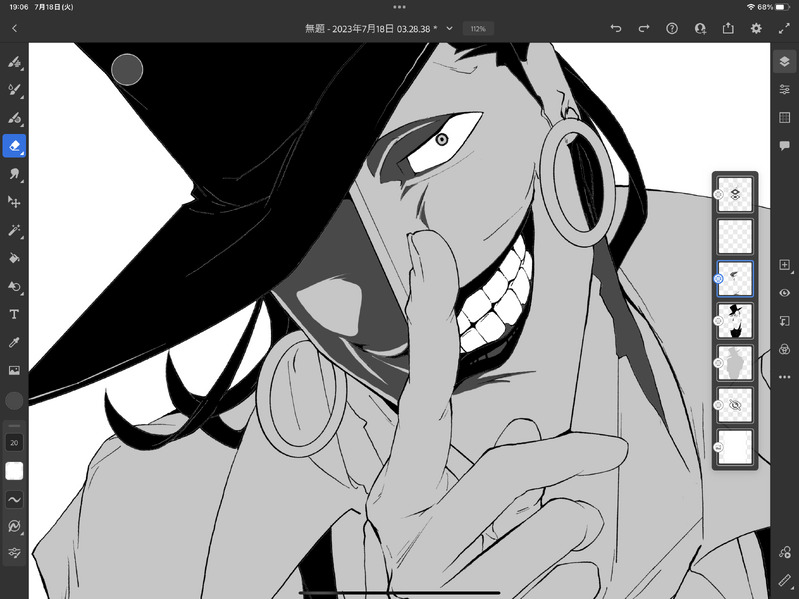Click the clip layer arrow icon
The width and height of the screenshot is (799, 599).
784,321
